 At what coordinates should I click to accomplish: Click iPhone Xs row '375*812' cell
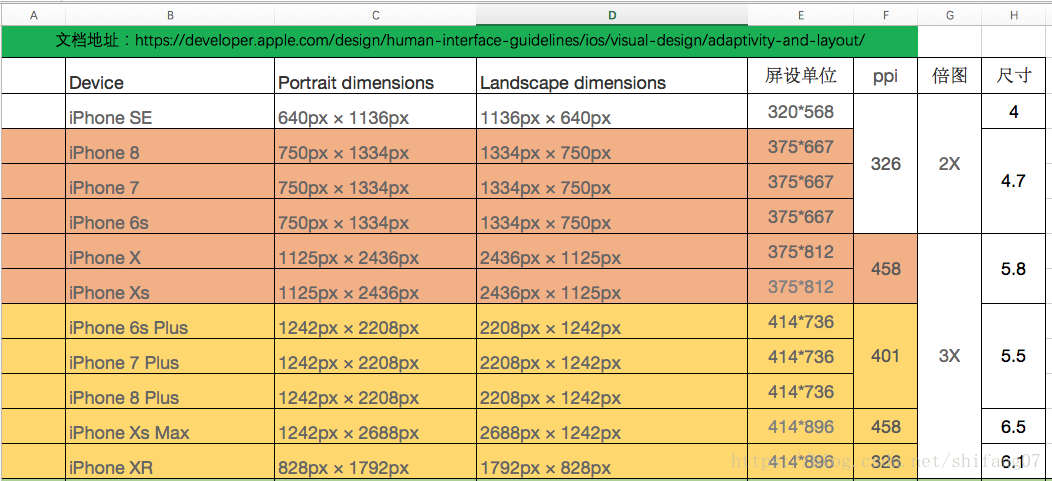point(801,286)
